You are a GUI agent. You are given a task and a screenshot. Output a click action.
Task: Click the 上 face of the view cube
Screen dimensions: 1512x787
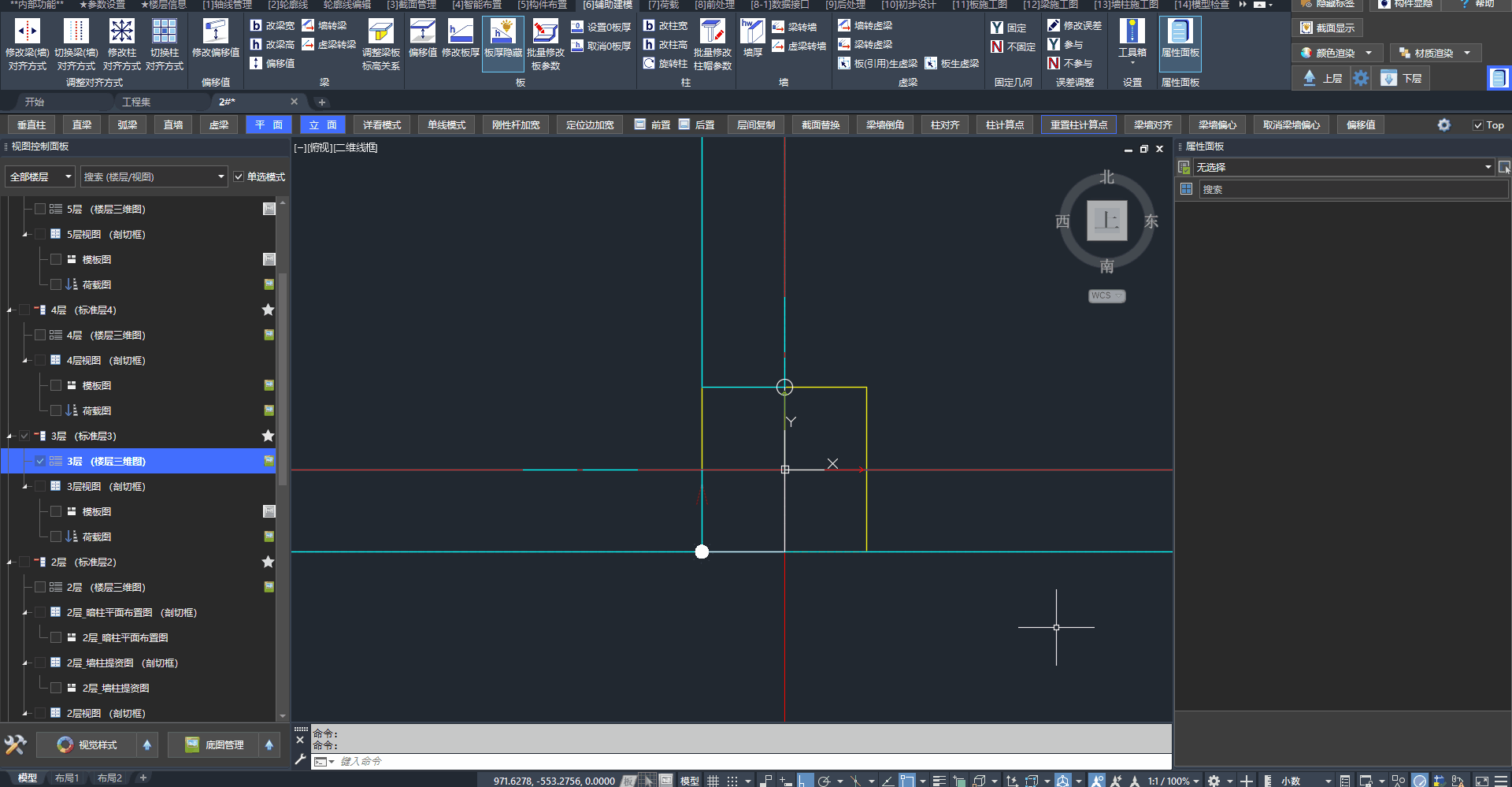1106,221
